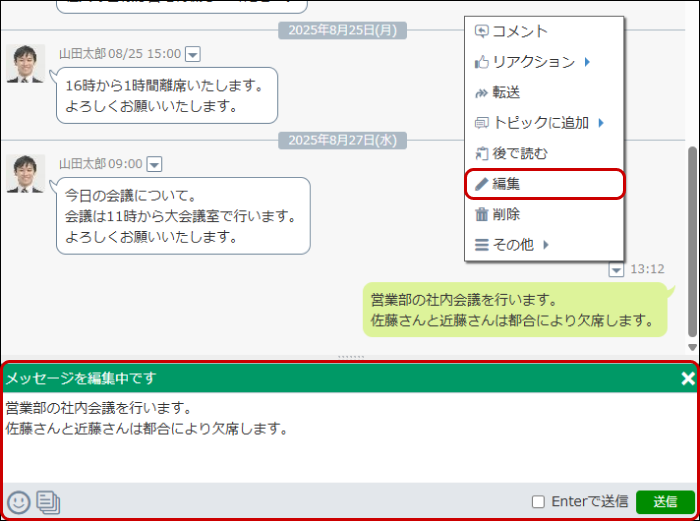The image size is (700, 521).
Task: Open dropdown next to 山田太郎 09:00 message
Action: 154,164
